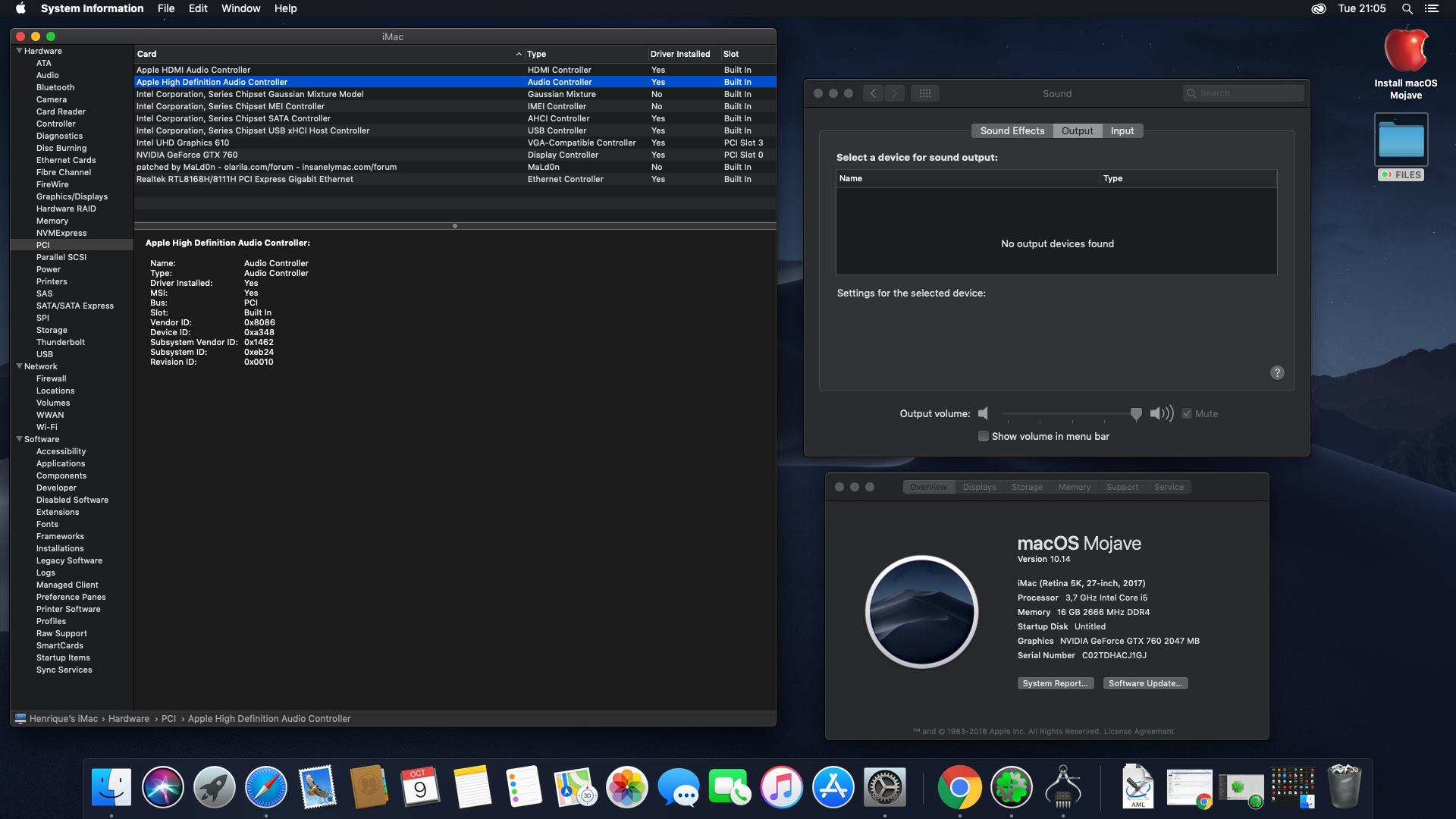Image resolution: width=1456 pixels, height=819 pixels.
Task: Select Graphics/Displays in the Hardware list
Action: (72, 196)
